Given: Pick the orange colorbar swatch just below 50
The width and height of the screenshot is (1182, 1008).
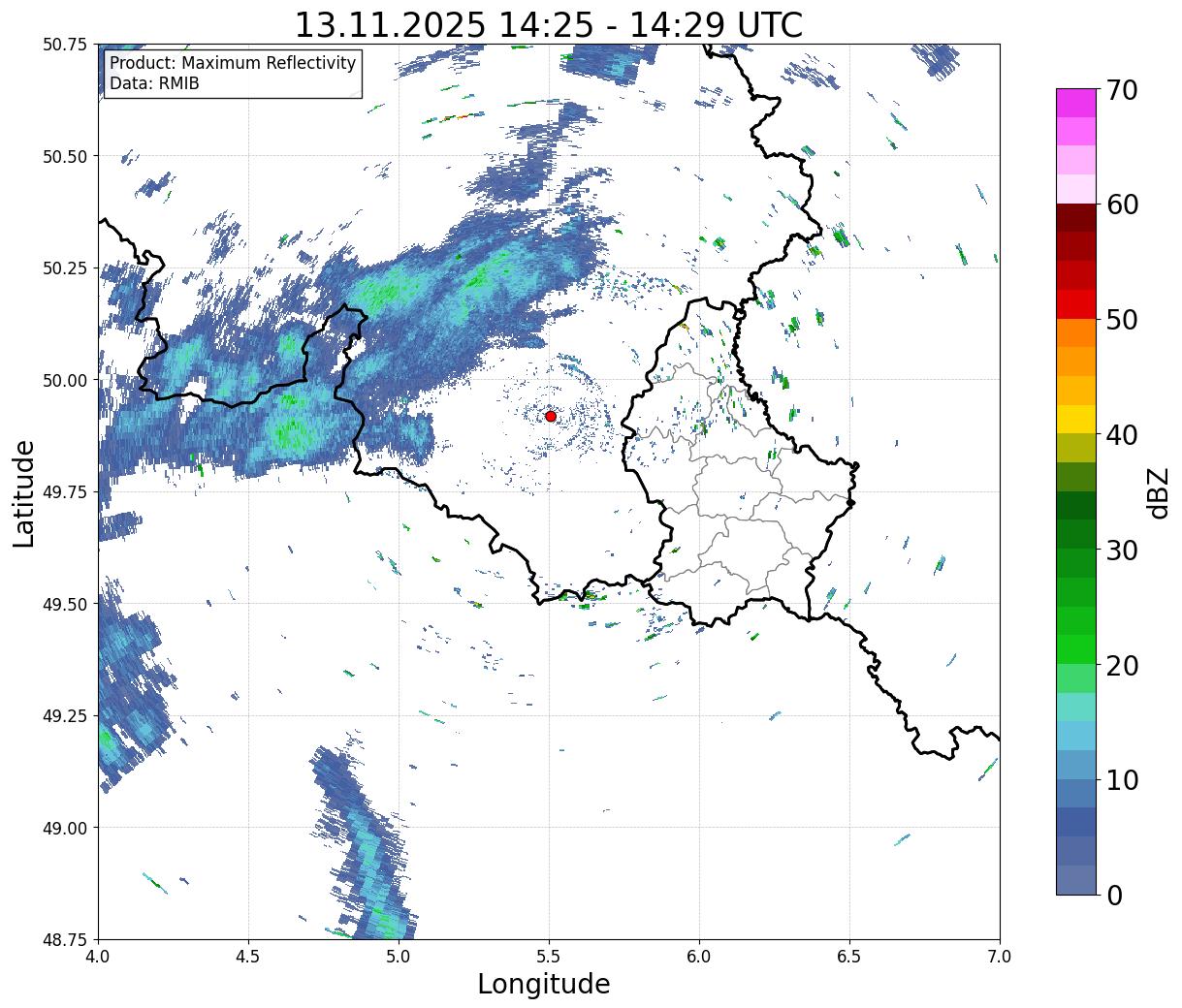Looking at the screenshot, I should pos(1076,333).
